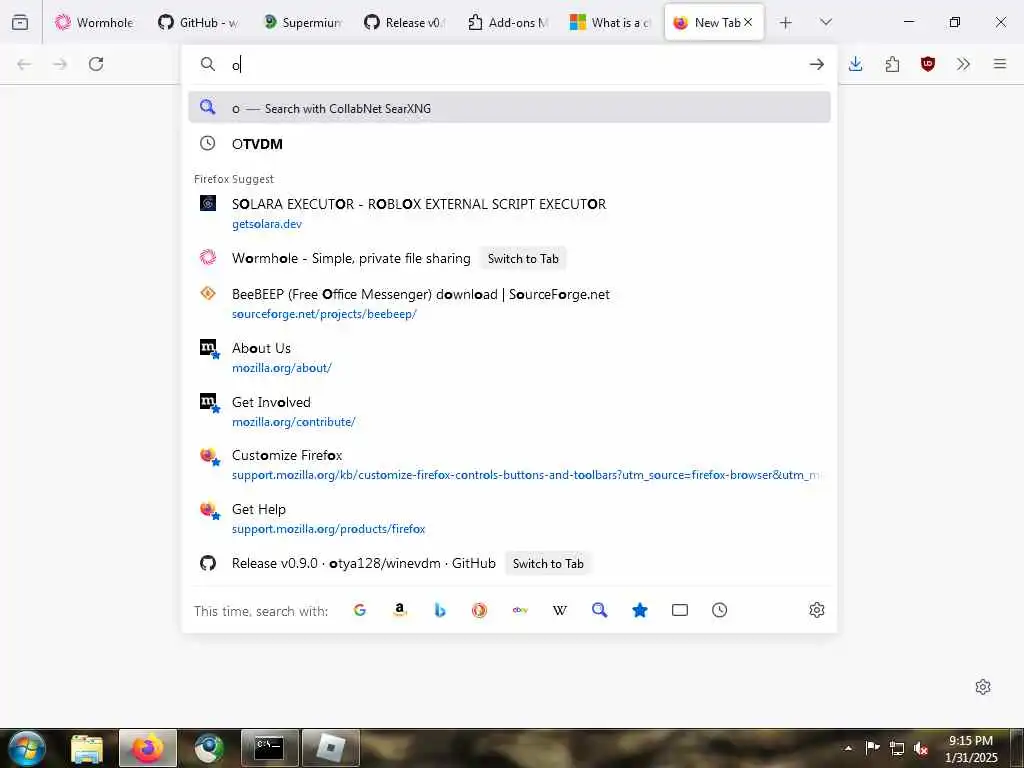
Task: Show hidden system tray icons
Action: [848, 748]
